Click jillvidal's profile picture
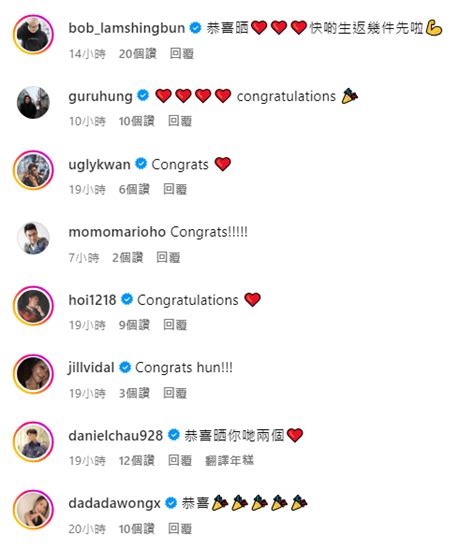The height and width of the screenshot is (549, 474). click(33, 374)
